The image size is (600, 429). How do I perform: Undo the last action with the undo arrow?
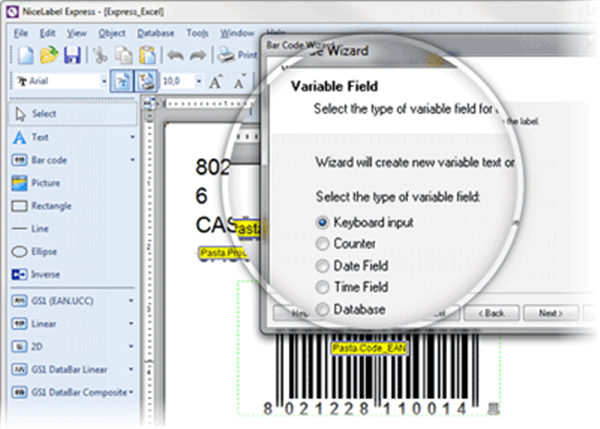point(175,56)
